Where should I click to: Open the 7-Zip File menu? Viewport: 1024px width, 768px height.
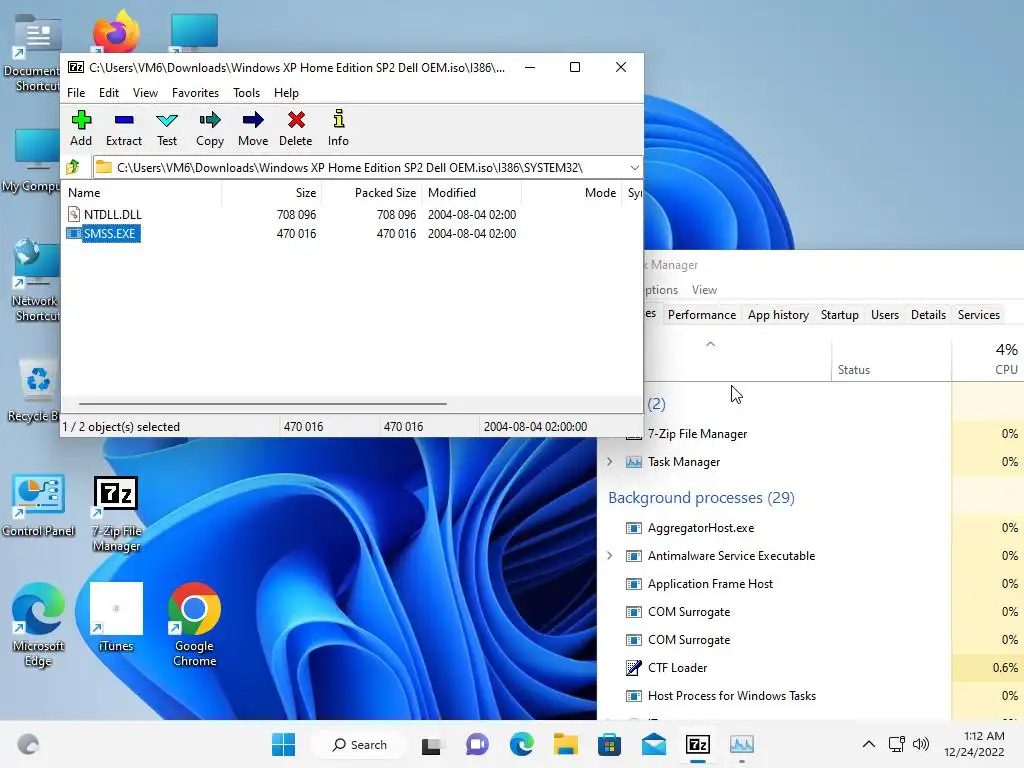(76, 93)
